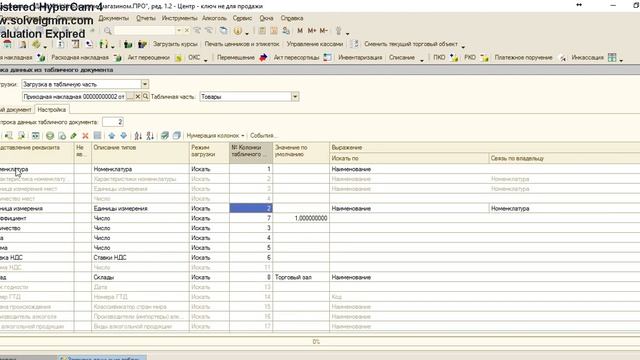The height and width of the screenshot is (360, 640).
Task: Expand the 'Загрузка в табличную часть' dropdown
Action: pyautogui.click(x=145, y=84)
